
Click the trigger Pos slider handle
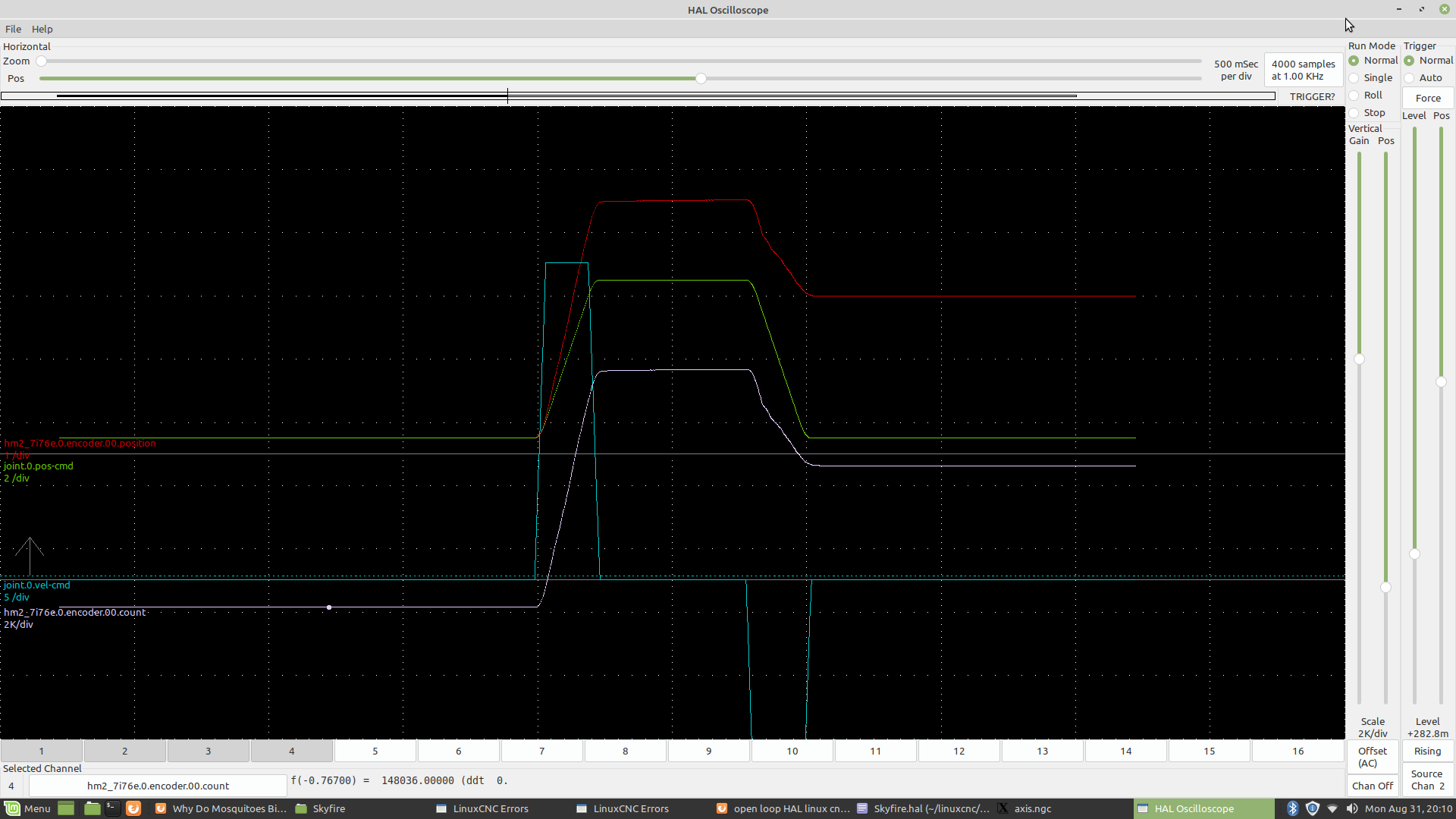pos(1441,381)
